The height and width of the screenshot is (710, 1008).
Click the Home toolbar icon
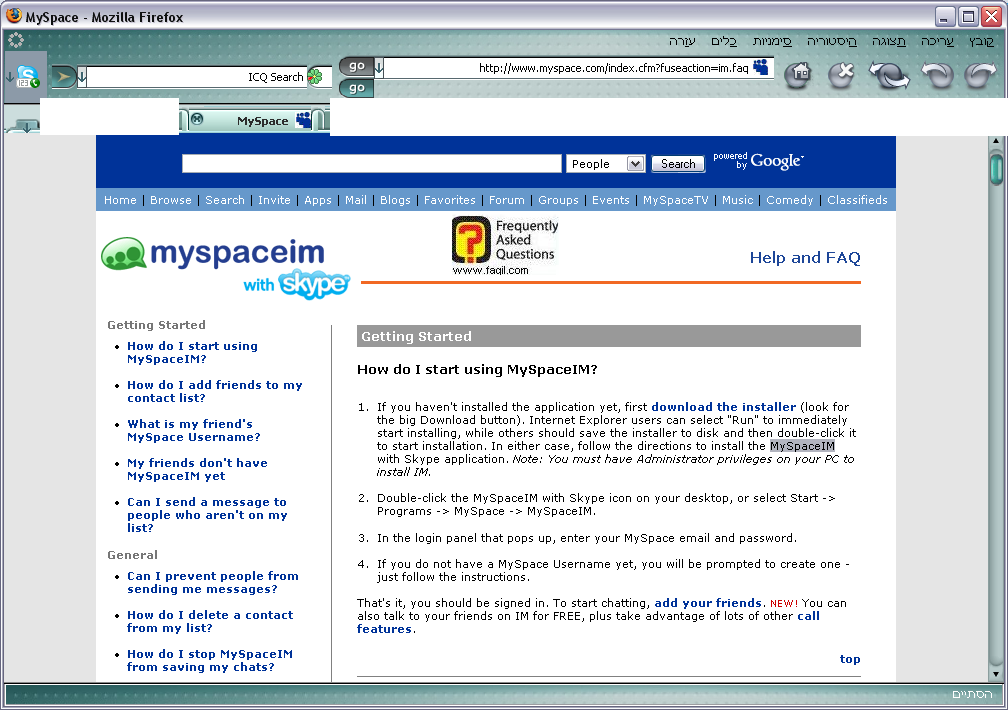pyautogui.click(x=797, y=75)
